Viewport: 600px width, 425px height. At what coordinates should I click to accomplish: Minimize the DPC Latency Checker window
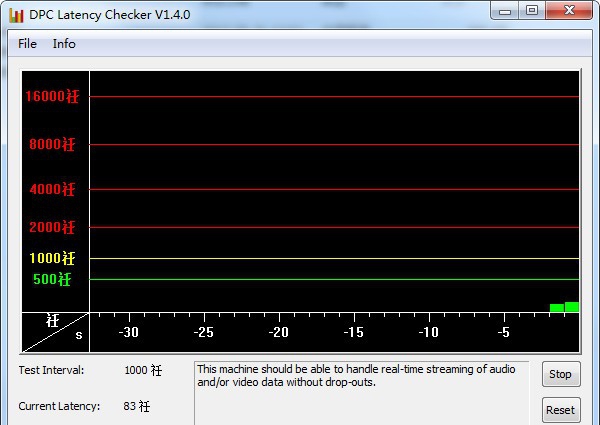(505, 11)
